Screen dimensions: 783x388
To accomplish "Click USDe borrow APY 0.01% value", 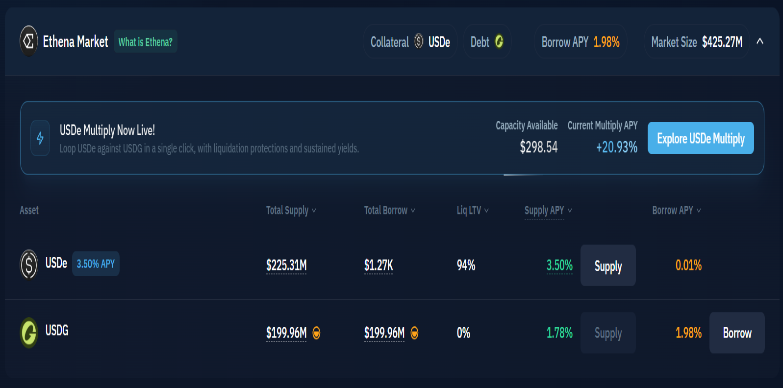I will click(x=689, y=266).
